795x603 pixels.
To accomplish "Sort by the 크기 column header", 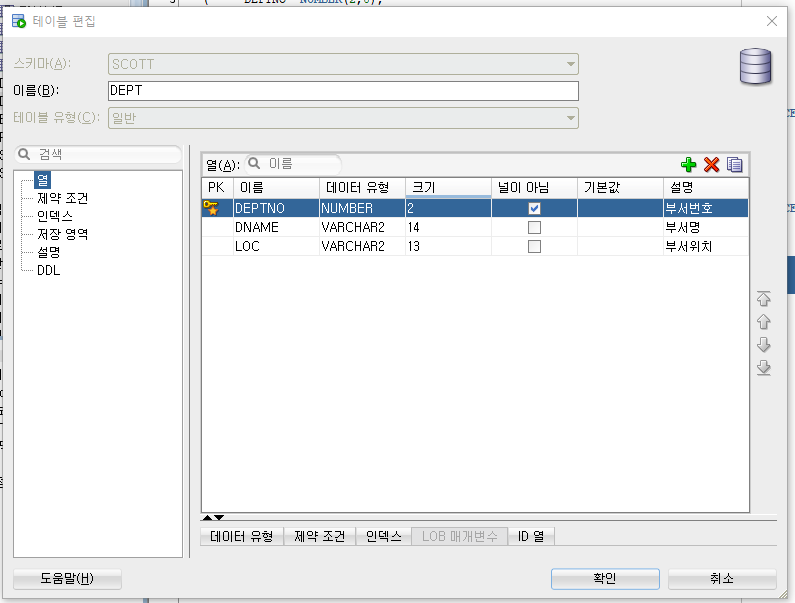I will pos(448,188).
